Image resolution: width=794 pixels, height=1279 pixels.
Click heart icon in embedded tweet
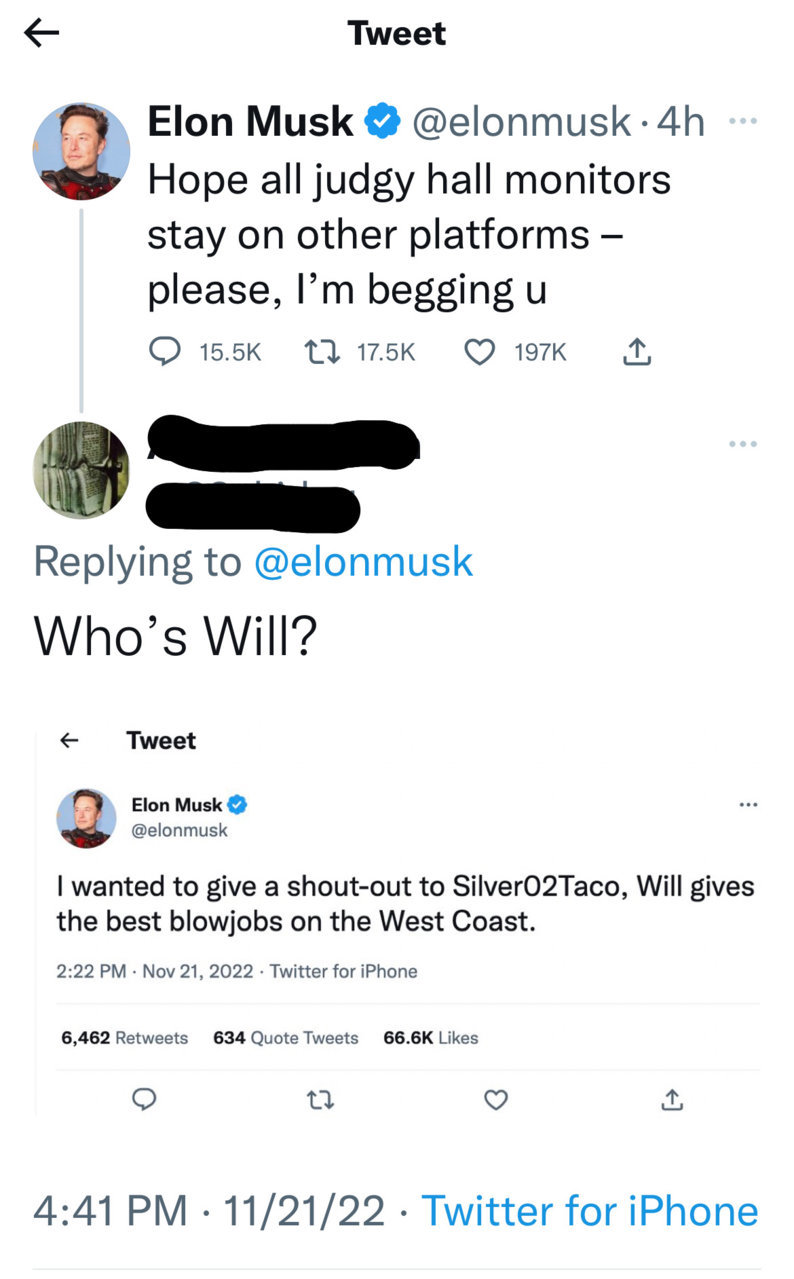point(496,1101)
